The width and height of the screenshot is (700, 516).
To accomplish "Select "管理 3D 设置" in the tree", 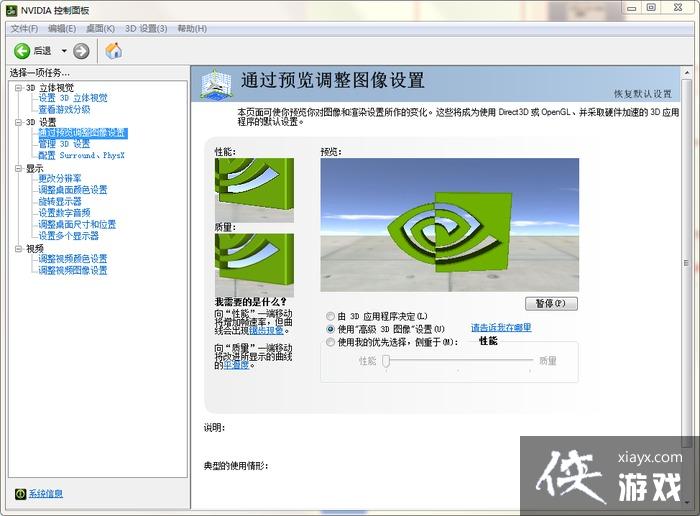I will click(x=64, y=144).
